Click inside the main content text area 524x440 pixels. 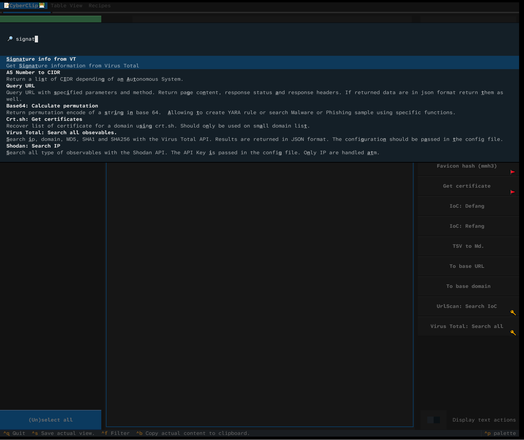260,294
